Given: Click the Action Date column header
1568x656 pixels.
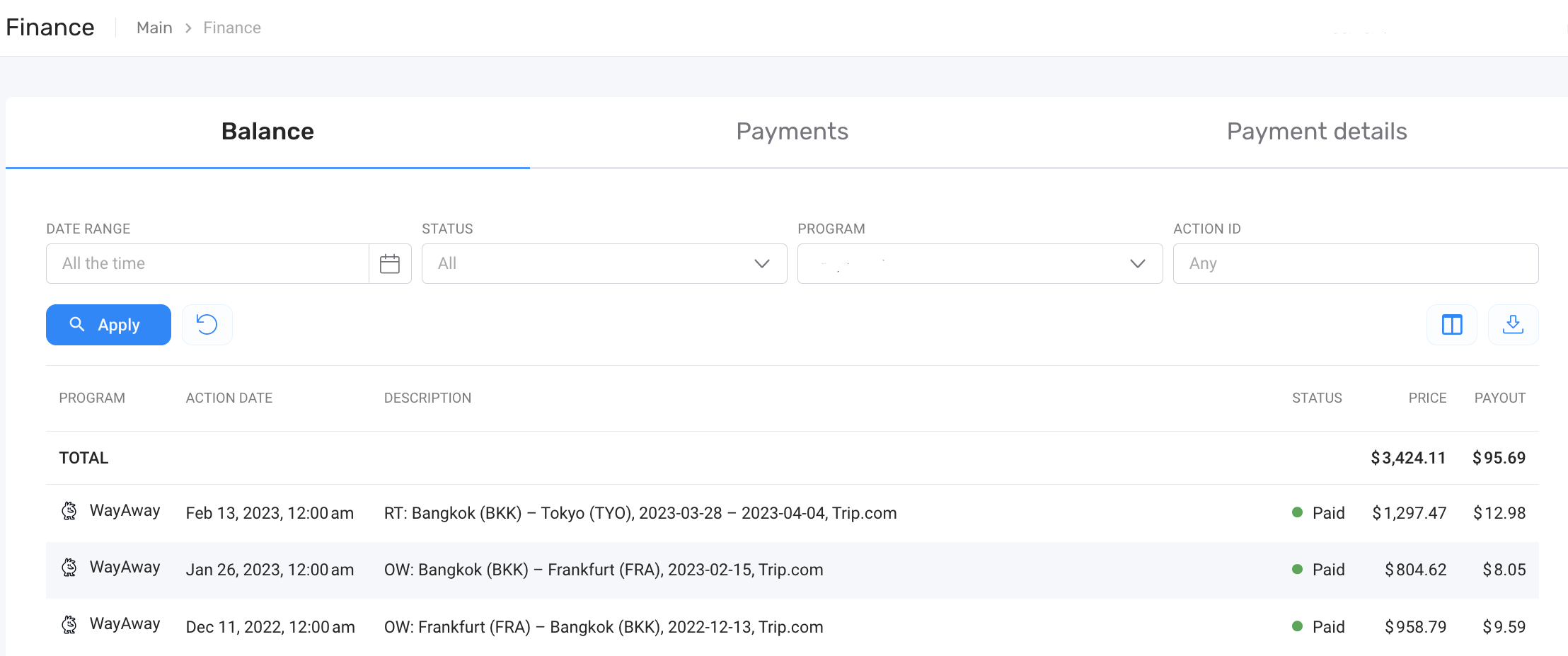Looking at the screenshot, I should [229, 398].
